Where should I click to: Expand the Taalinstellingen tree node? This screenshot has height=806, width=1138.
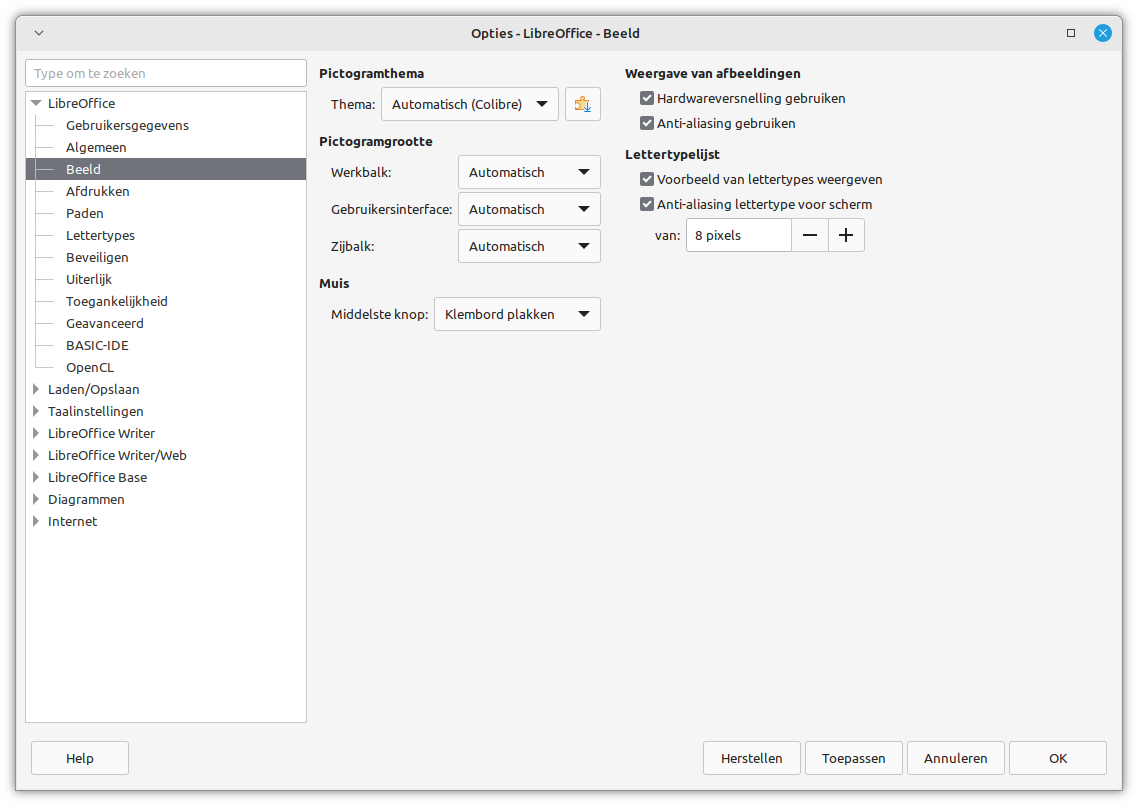tap(36, 411)
